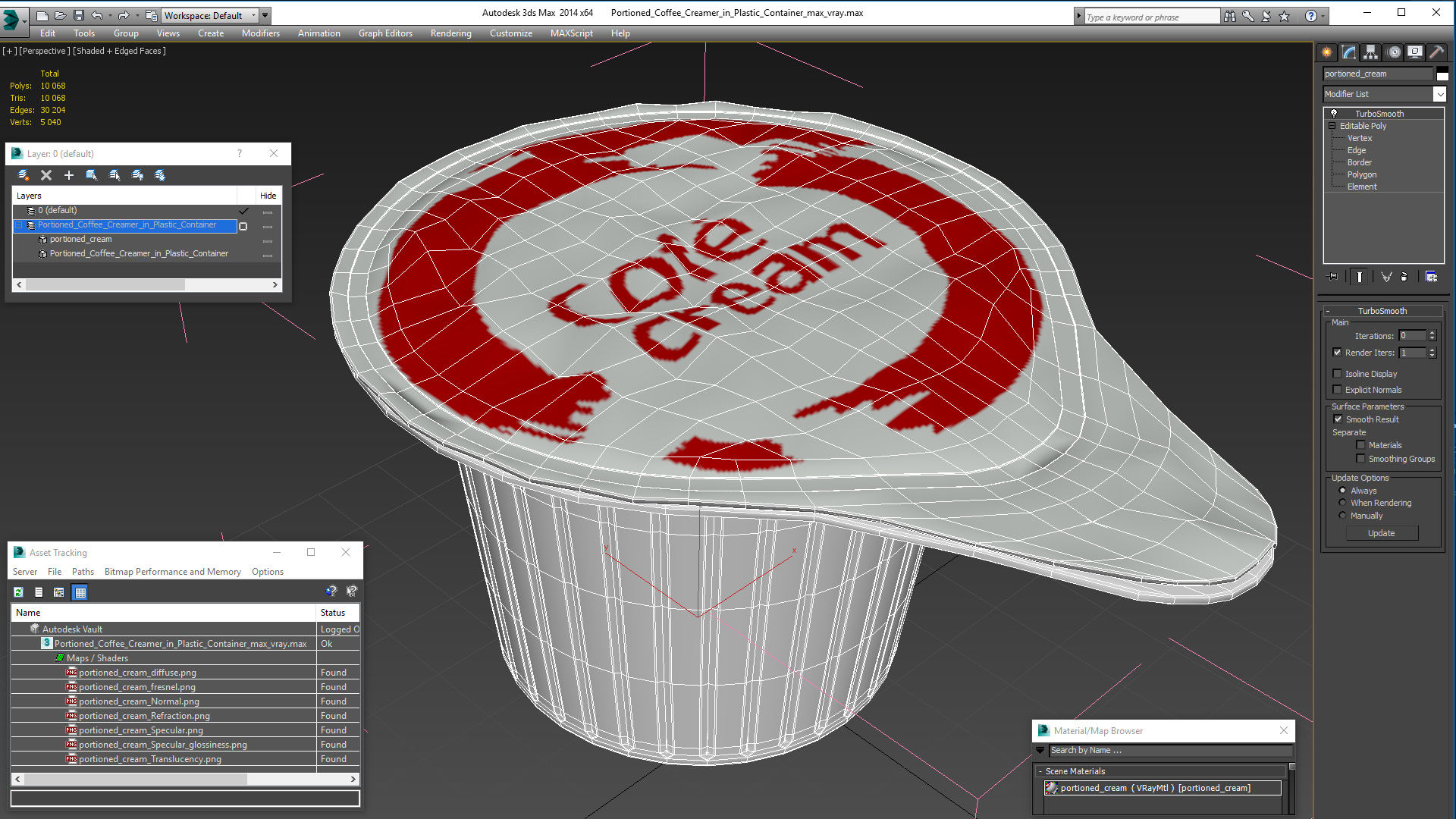
Task: Uncheck the Smooth Result checkbox
Action: tap(1338, 419)
